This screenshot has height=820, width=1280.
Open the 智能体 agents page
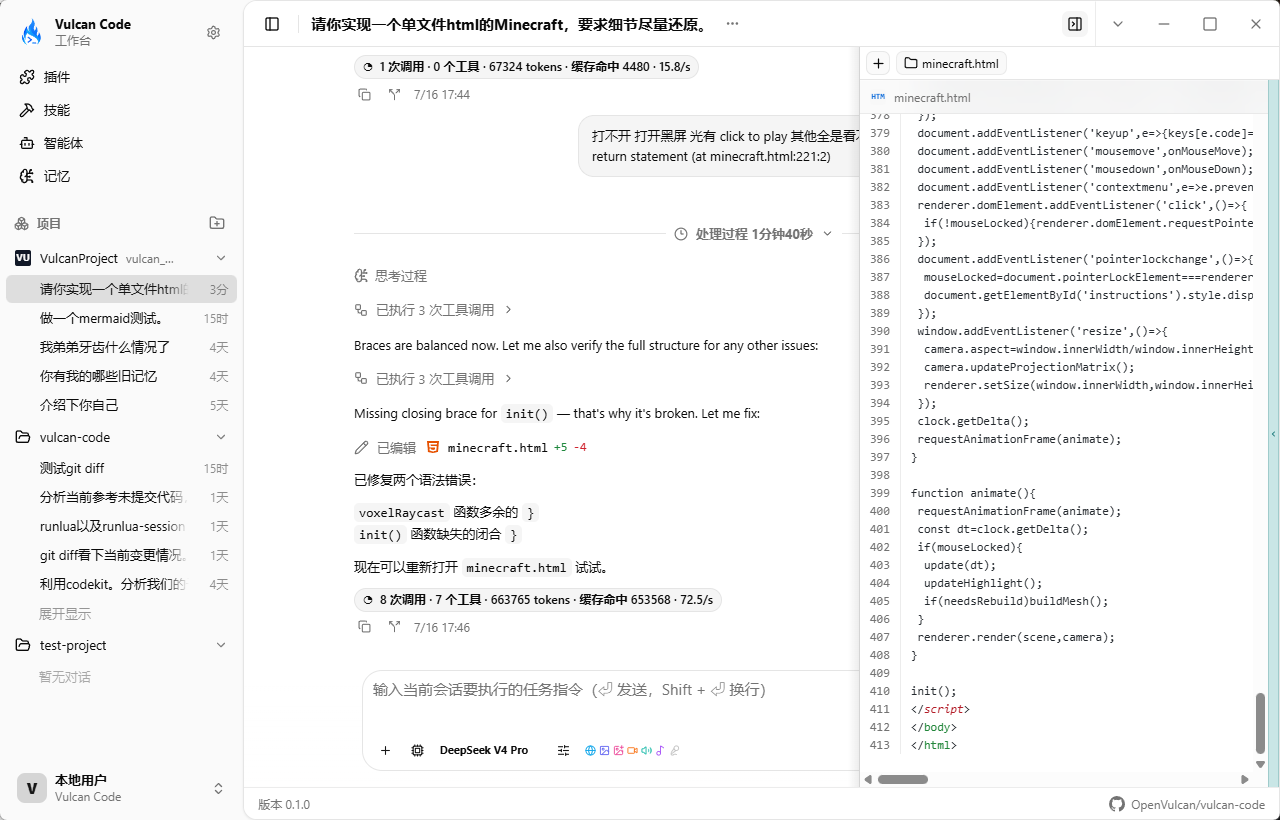click(121, 143)
